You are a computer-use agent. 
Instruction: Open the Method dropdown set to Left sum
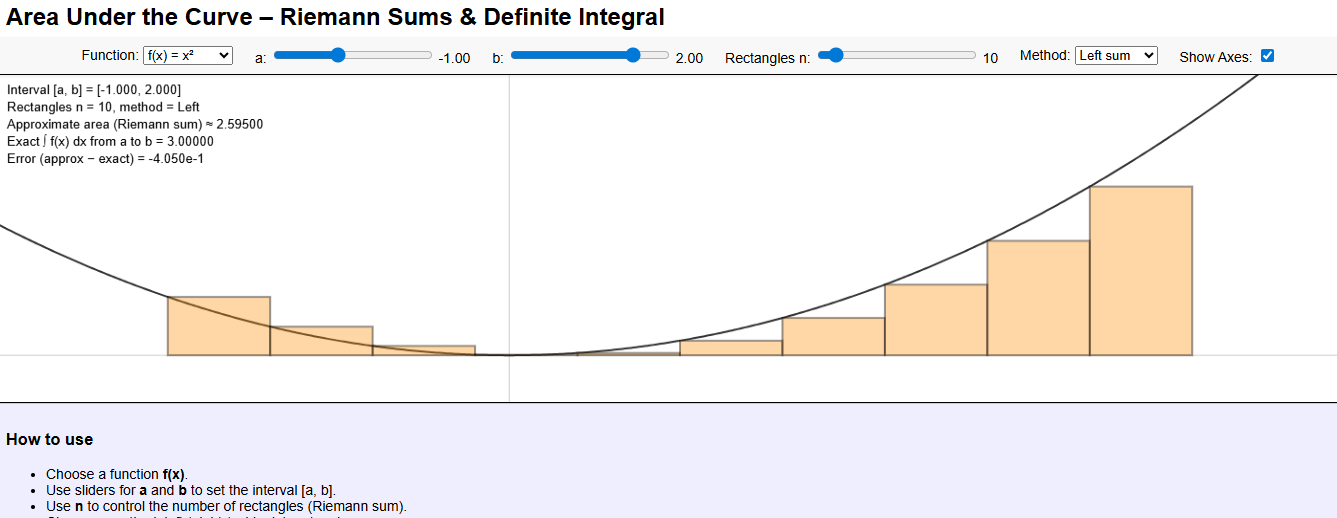1116,56
